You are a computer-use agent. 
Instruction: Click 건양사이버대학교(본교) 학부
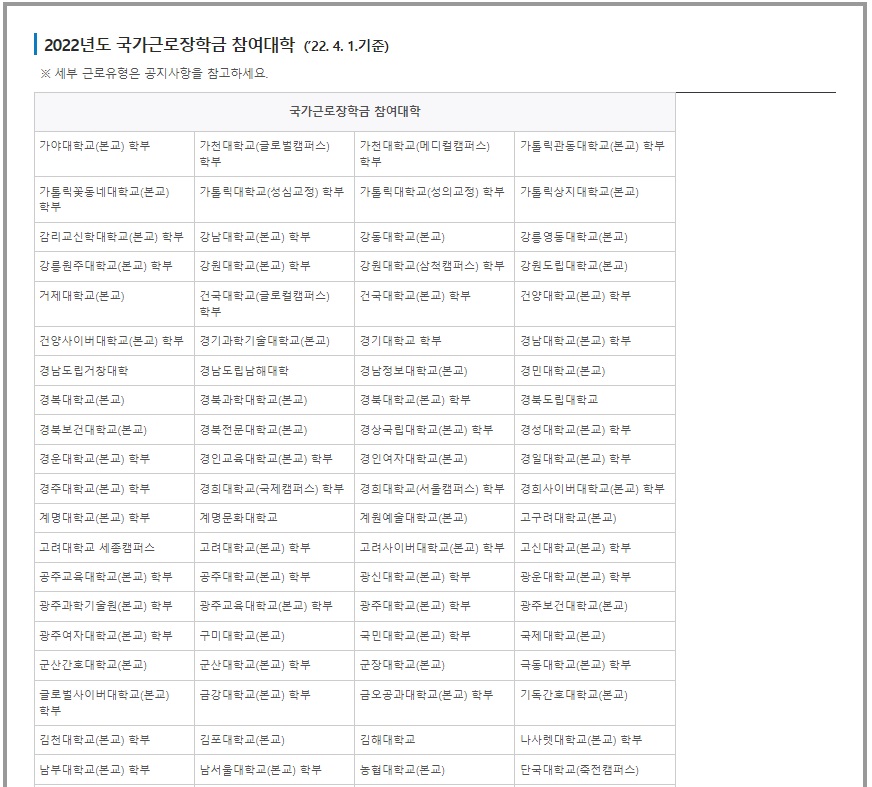(111, 340)
